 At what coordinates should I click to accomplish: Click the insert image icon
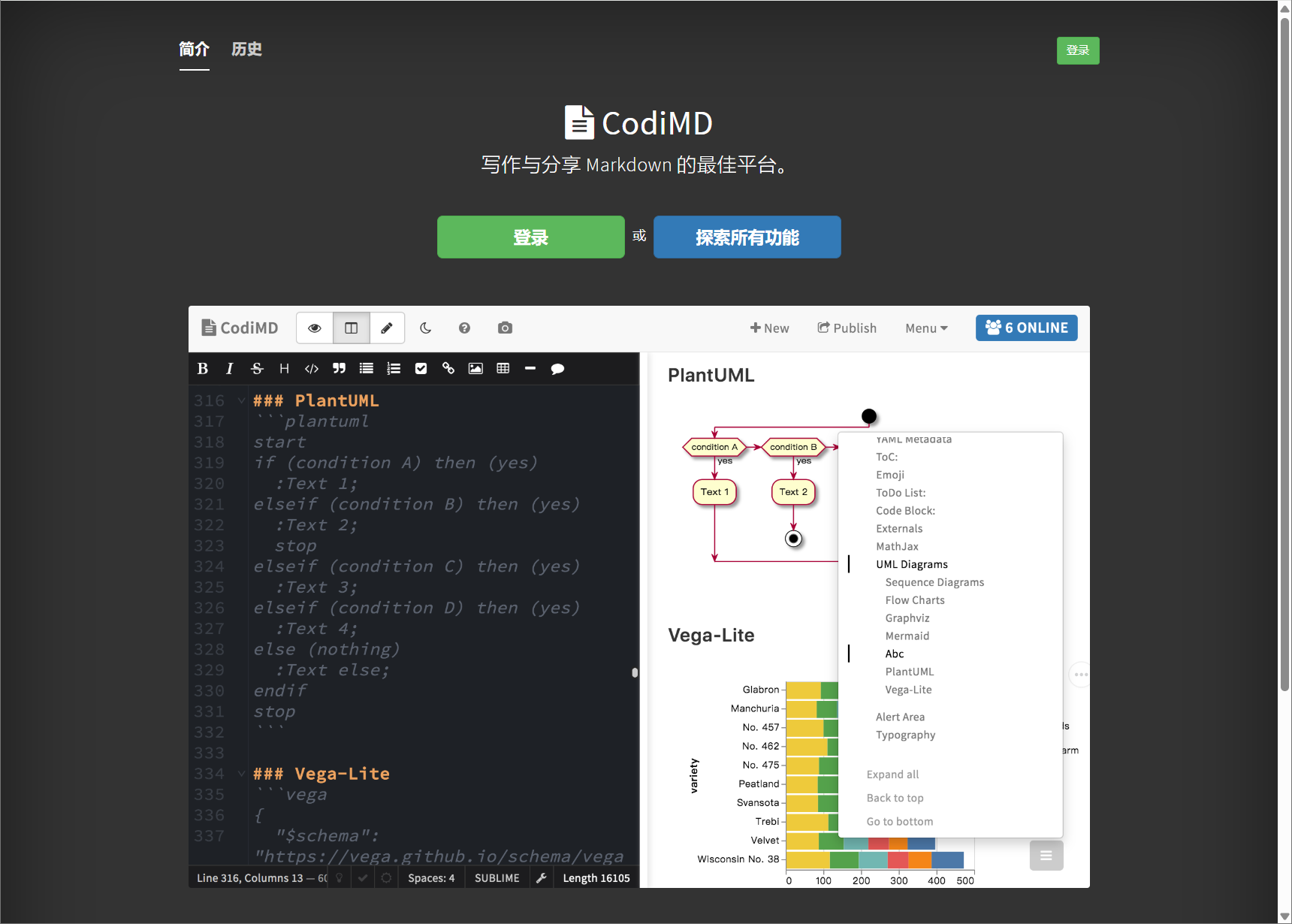475,369
